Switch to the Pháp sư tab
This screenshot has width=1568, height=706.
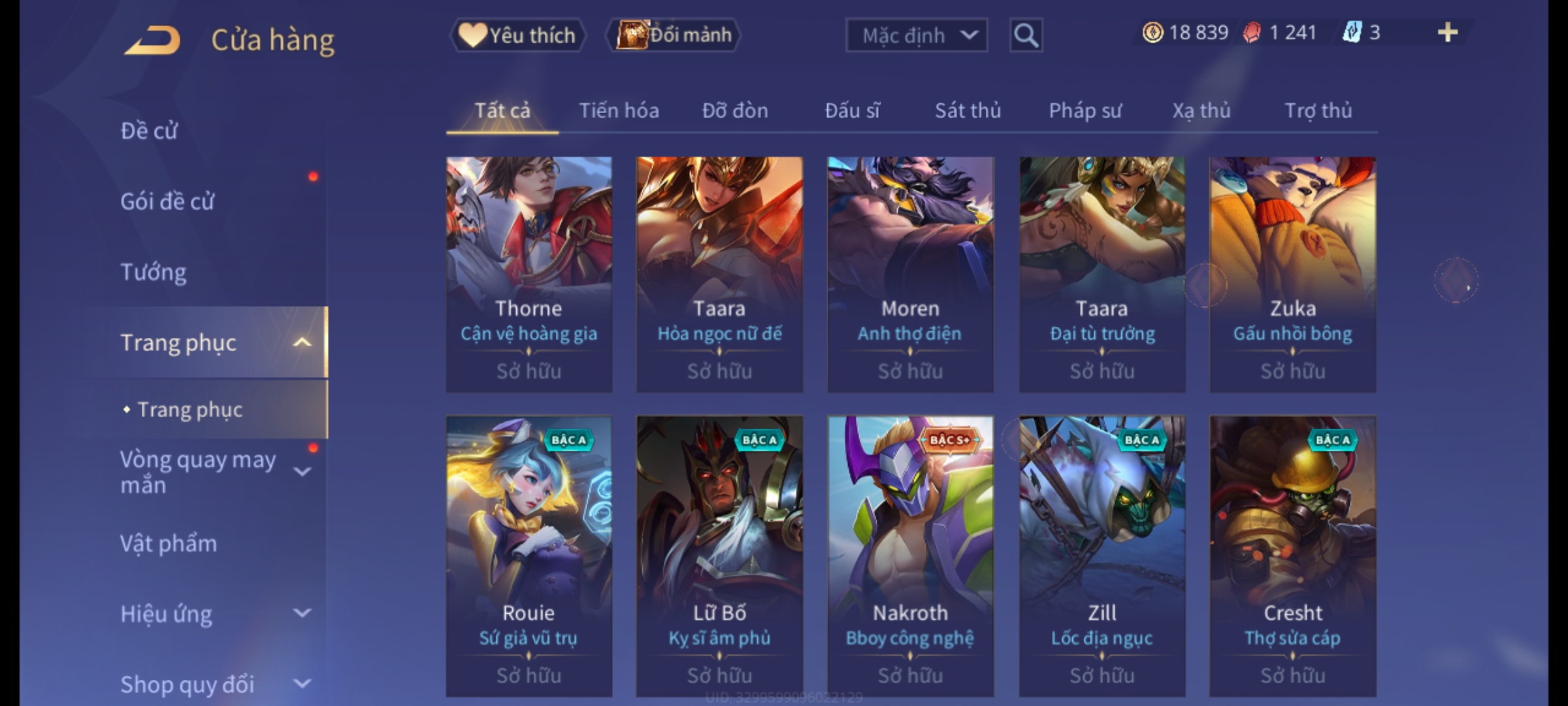(x=1085, y=110)
